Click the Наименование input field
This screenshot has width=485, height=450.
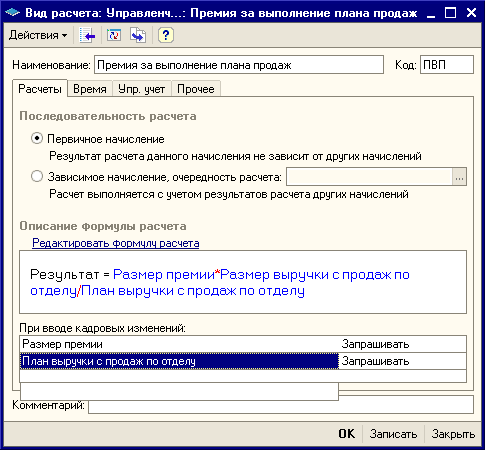pos(239,65)
